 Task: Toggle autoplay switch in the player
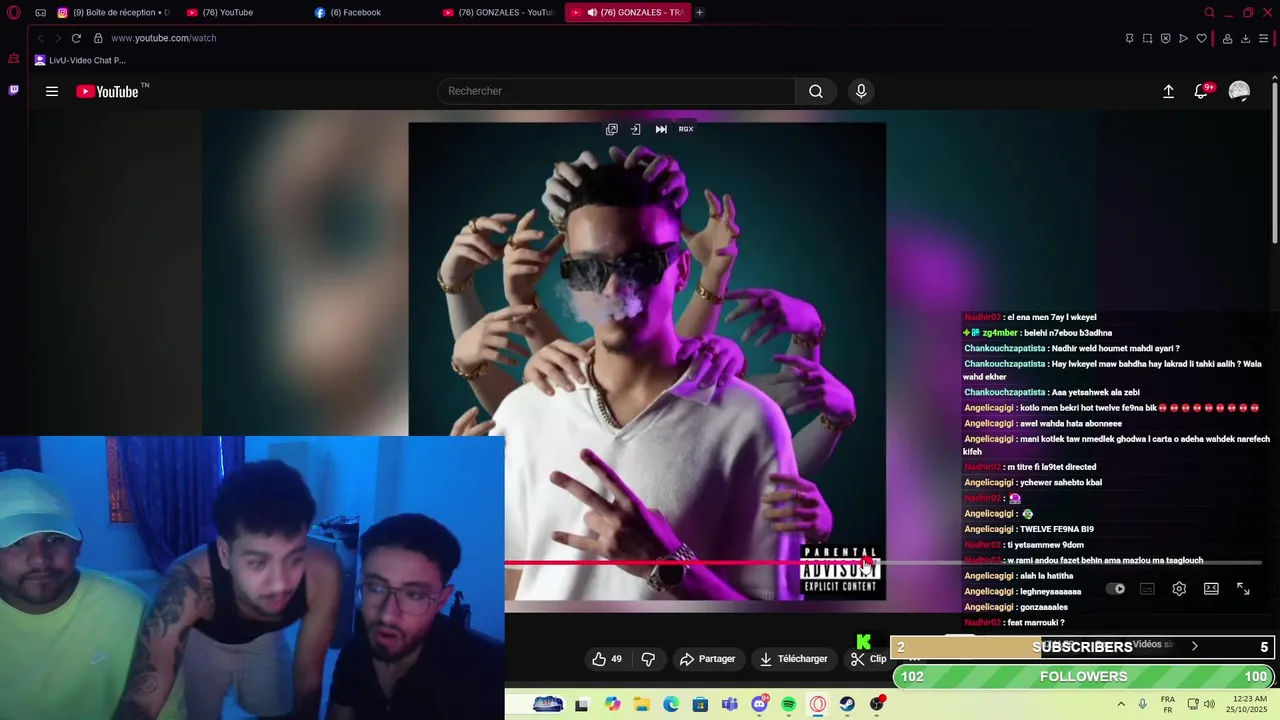(x=1116, y=589)
